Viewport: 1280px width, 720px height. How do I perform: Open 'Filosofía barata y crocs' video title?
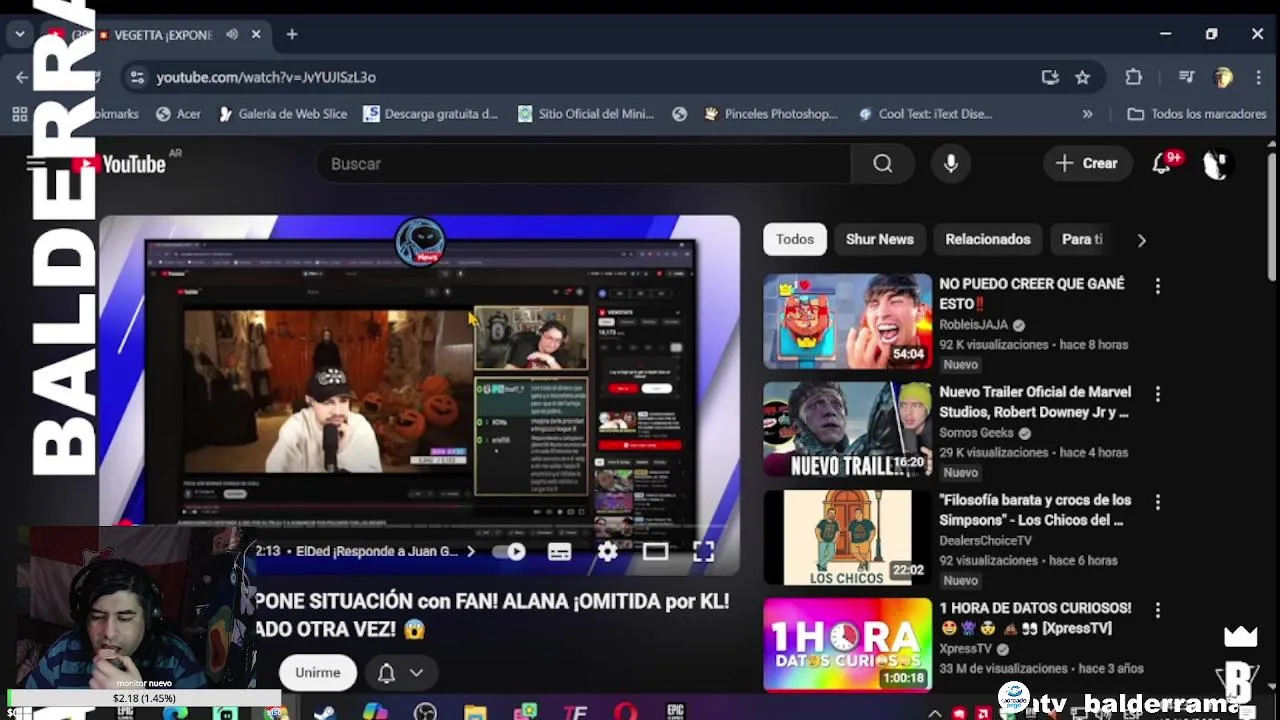pos(1035,510)
